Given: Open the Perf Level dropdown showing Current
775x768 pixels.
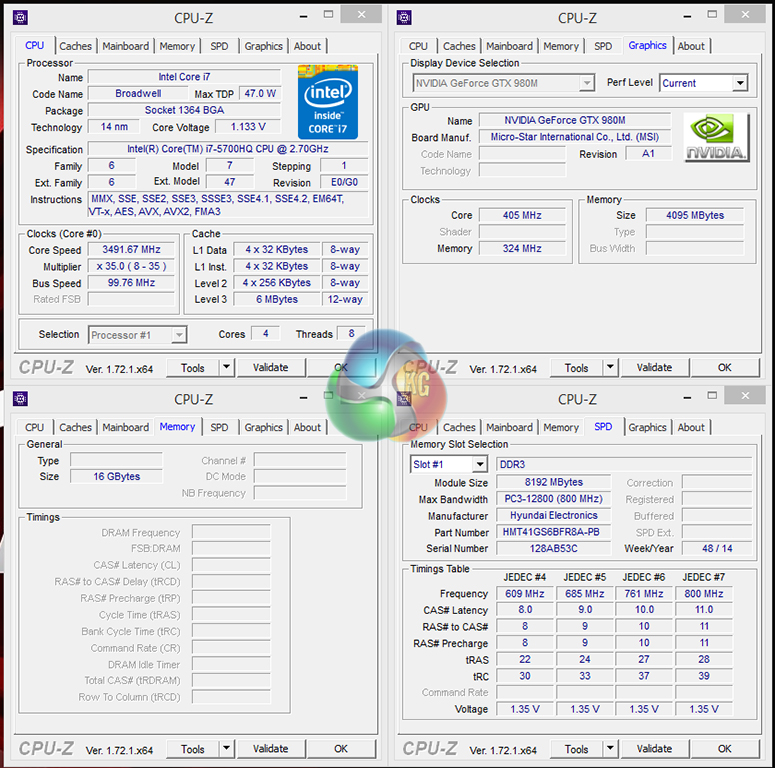Looking at the screenshot, I should click(740, 83).
